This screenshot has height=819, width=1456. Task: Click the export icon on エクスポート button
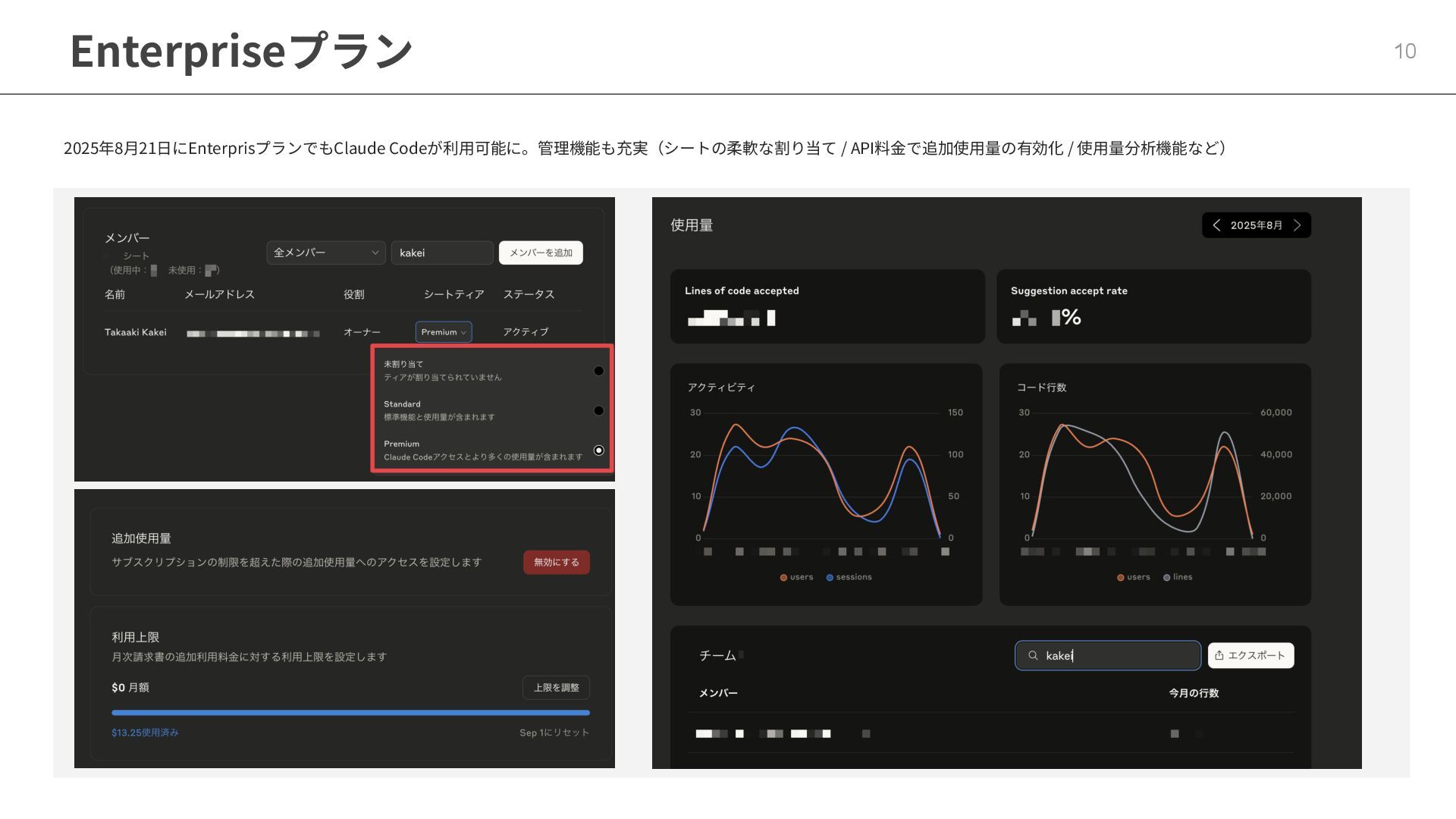(x=1219, y=655)
